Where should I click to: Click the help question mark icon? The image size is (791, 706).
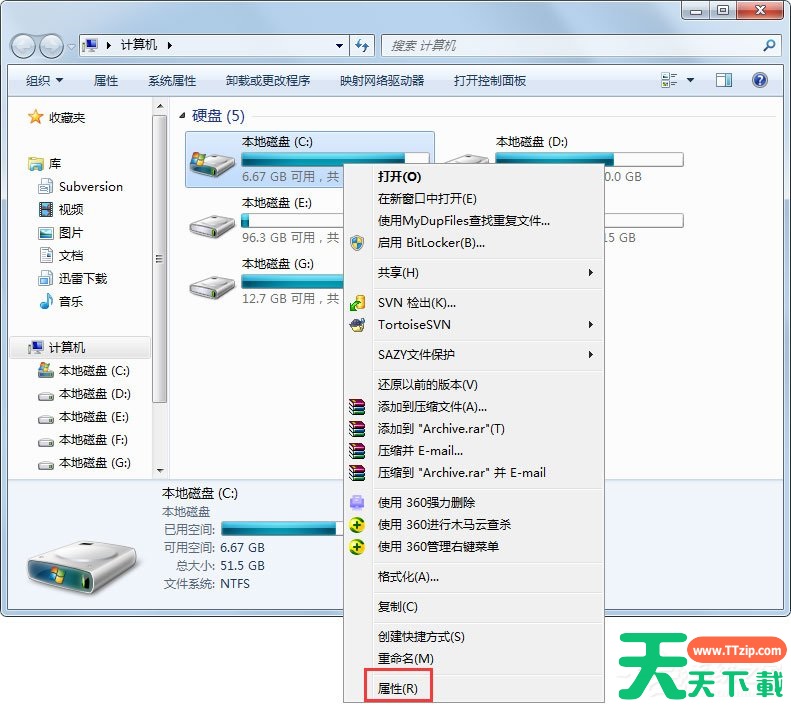pyautogui.click(x=759, y=80)
